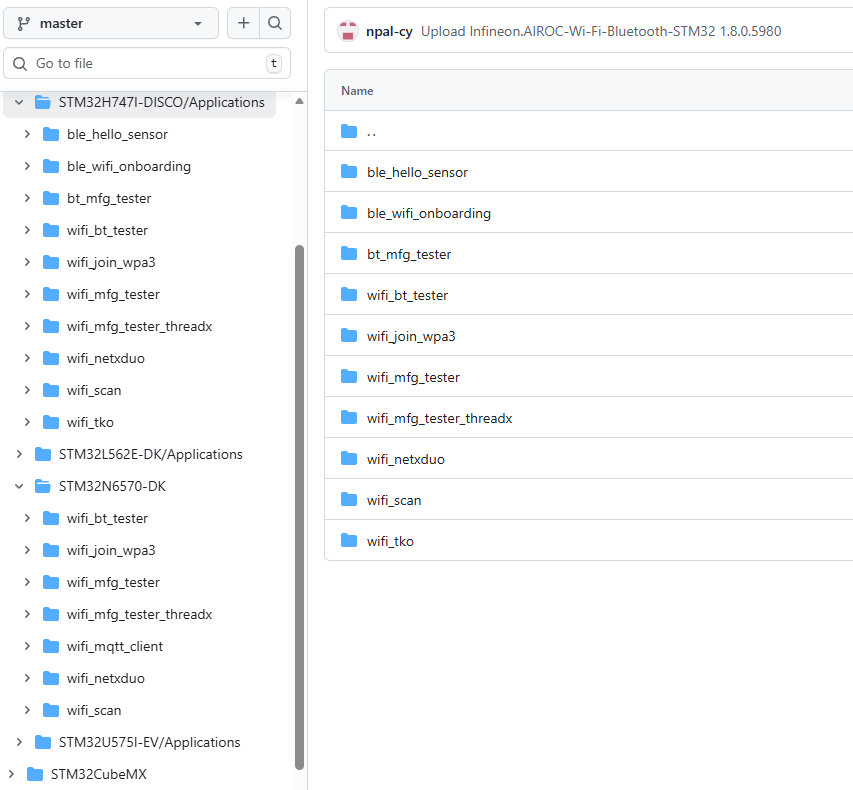Click folder icon beside wifi_netxduo in file list
This screenshot has height=790, width=853.
349,459
